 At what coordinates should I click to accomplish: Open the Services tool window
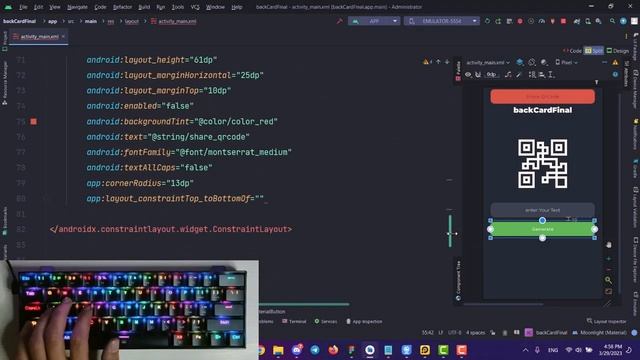point(326,321)
